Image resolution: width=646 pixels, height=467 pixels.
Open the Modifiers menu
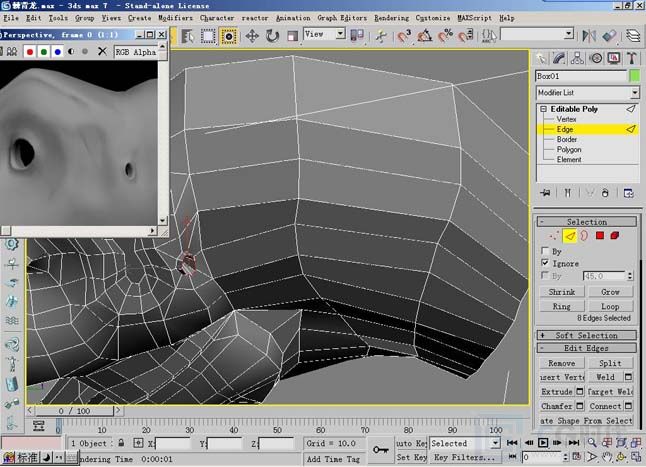[175, 18]
